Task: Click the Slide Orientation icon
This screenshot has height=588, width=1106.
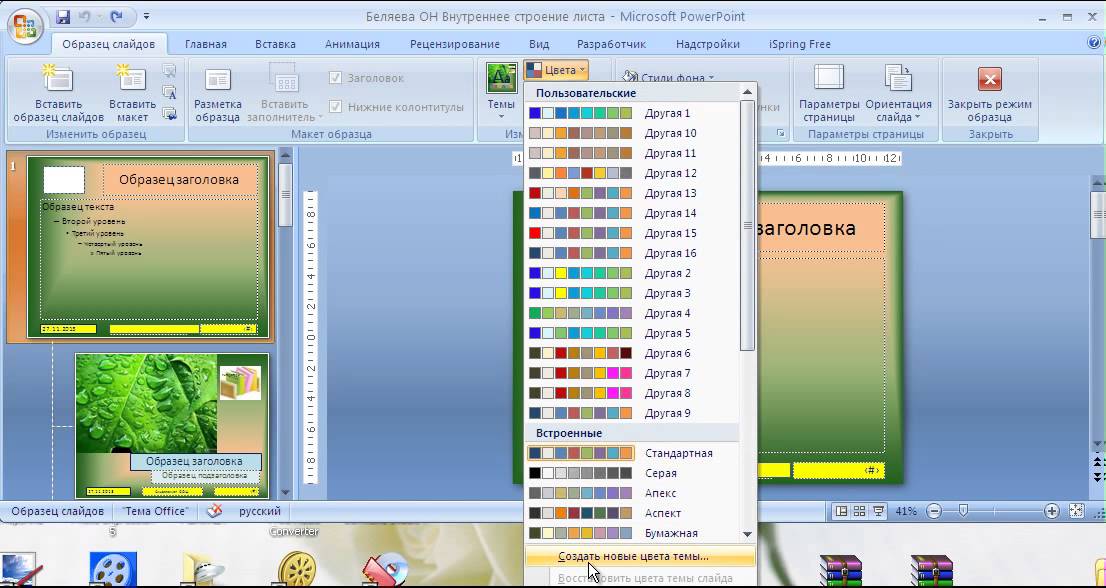Action: (x=898, y=79)
